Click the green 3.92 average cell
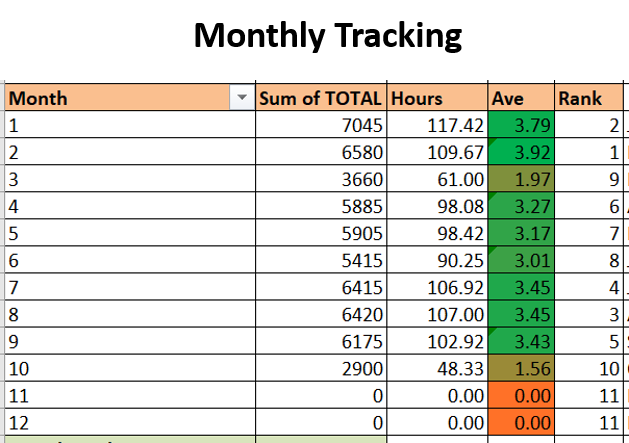The image size is (629, 443). pyautogui.click(x=520, y=153)
